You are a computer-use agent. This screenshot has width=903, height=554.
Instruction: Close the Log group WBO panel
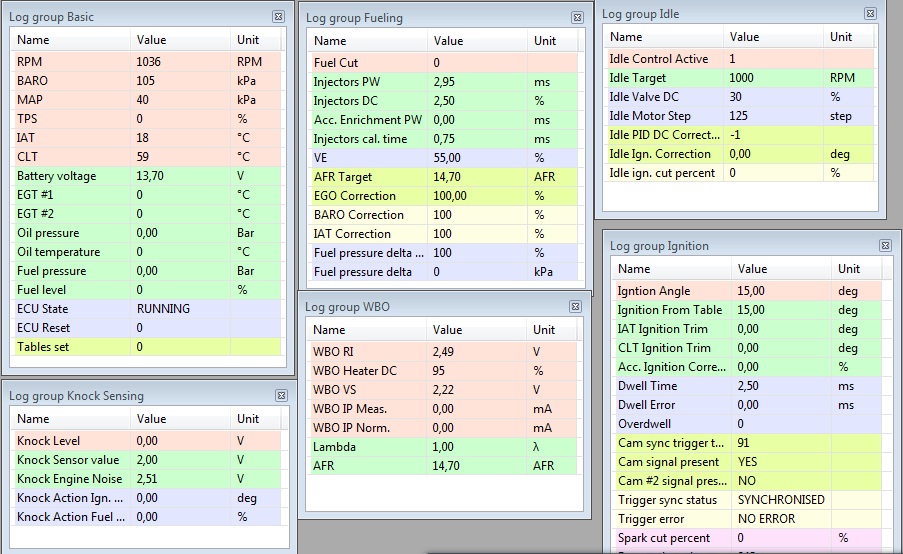[x=576, y=306]
